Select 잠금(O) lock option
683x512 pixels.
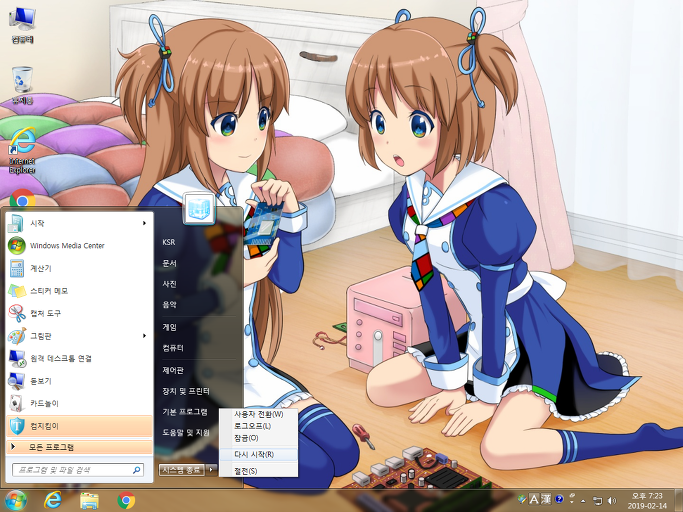point(259,438)
